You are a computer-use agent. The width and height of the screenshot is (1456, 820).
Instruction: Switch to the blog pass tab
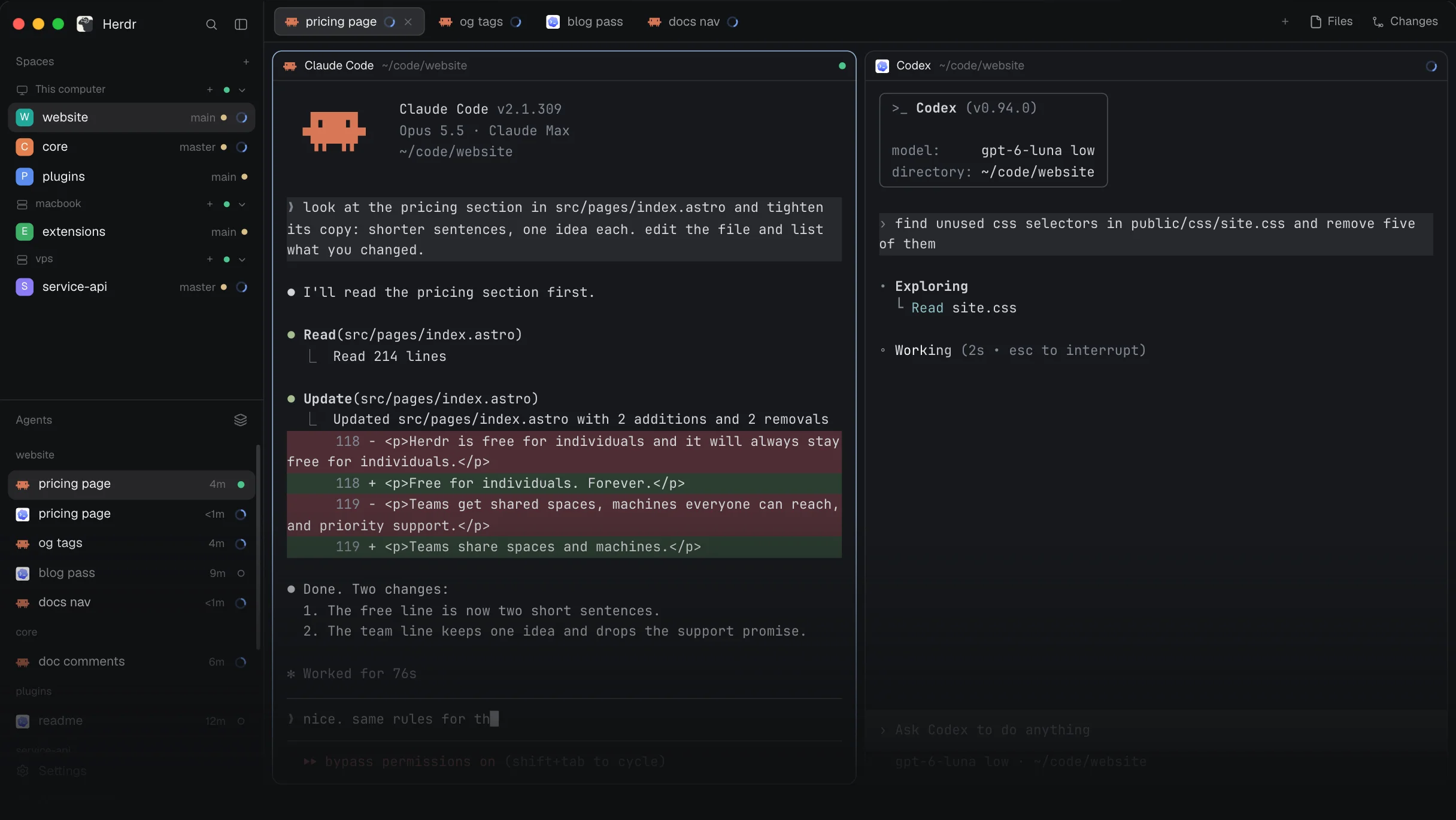585,22
